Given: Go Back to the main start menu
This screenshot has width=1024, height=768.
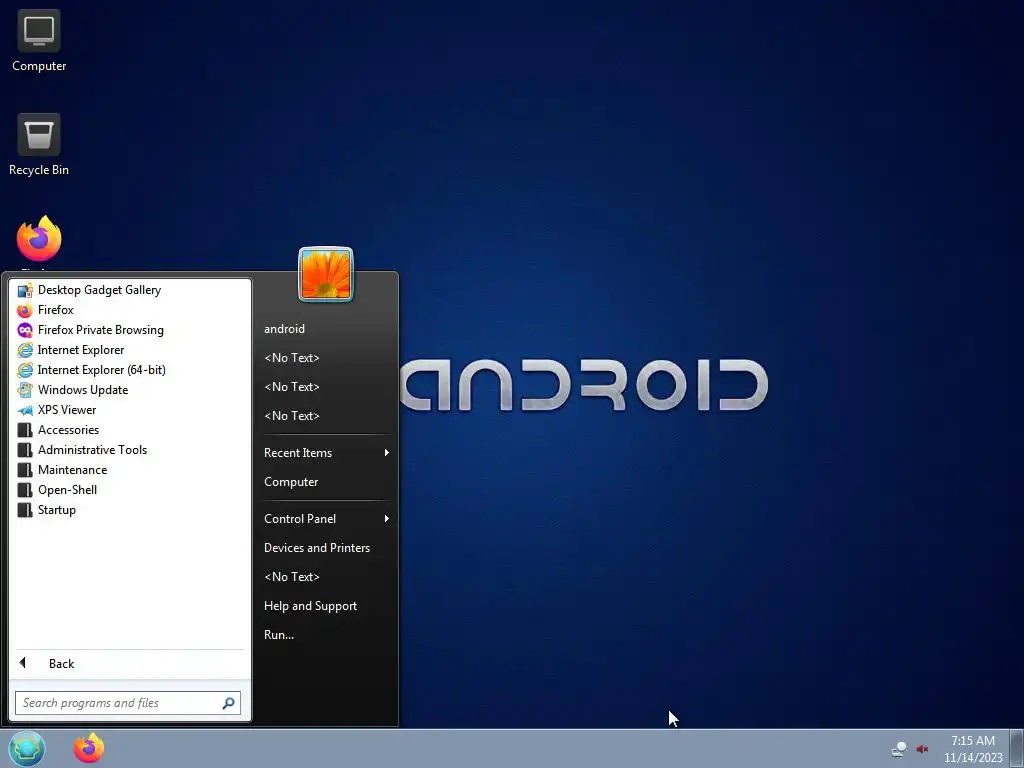Looking at the screenshot, I should [x=130, y=664].
